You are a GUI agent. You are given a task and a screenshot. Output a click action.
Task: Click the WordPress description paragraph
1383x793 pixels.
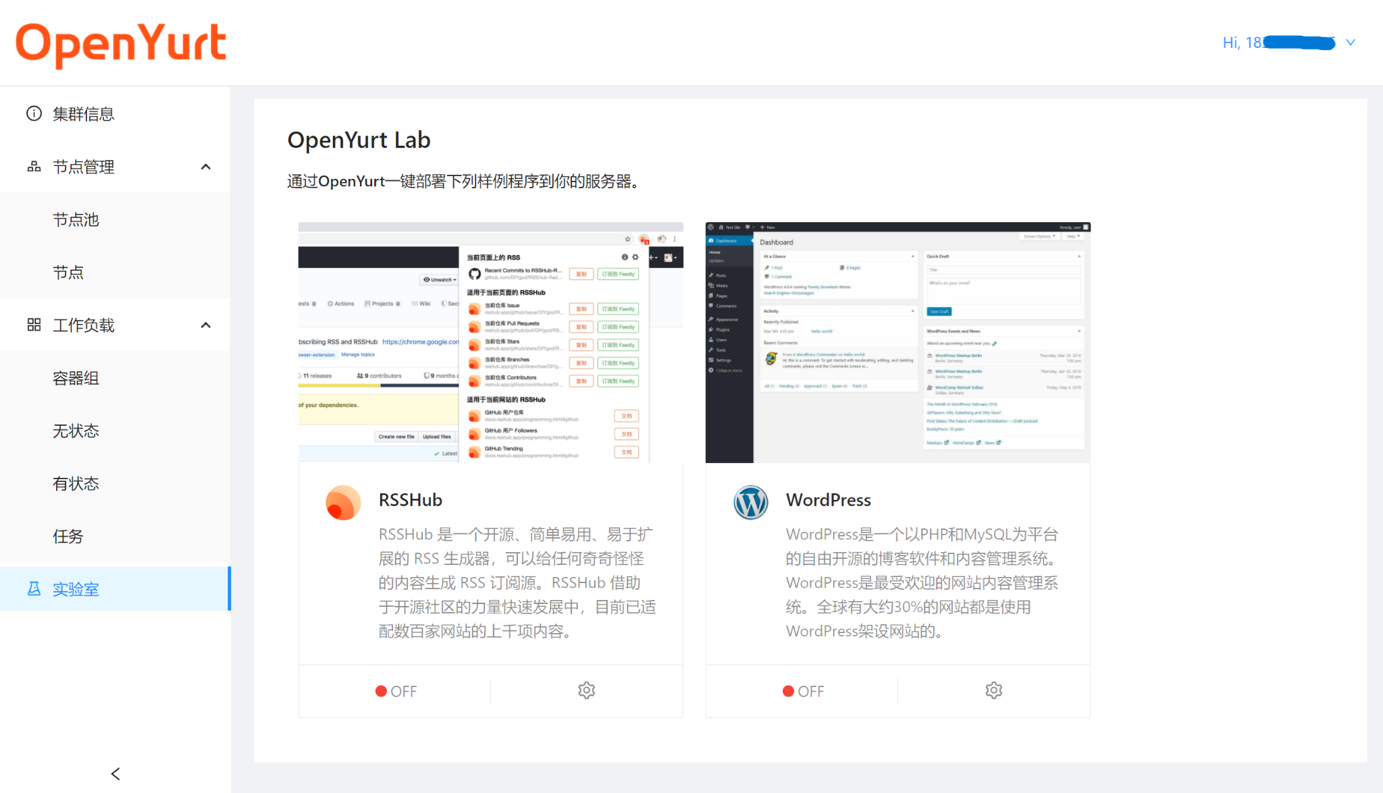tap(922, 583)
